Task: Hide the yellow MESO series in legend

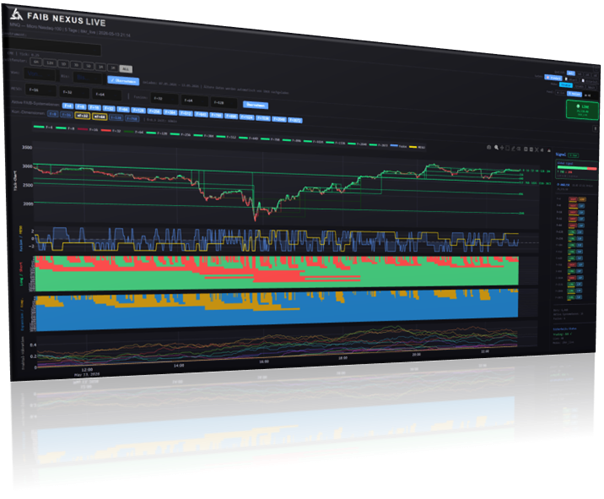Action: (x=417, y=147)
